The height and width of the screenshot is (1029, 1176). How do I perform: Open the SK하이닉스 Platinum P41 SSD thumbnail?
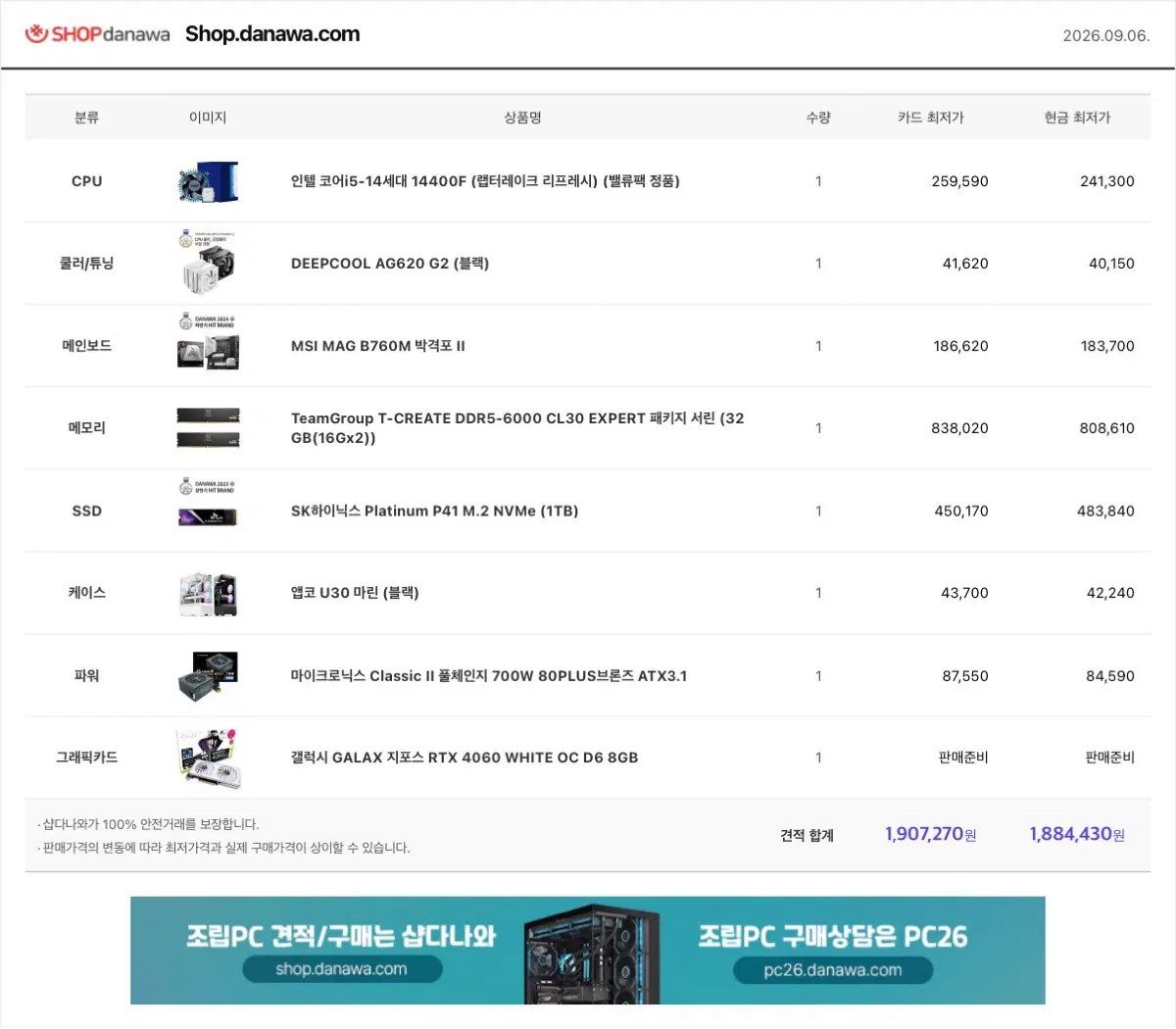point(208,505)
